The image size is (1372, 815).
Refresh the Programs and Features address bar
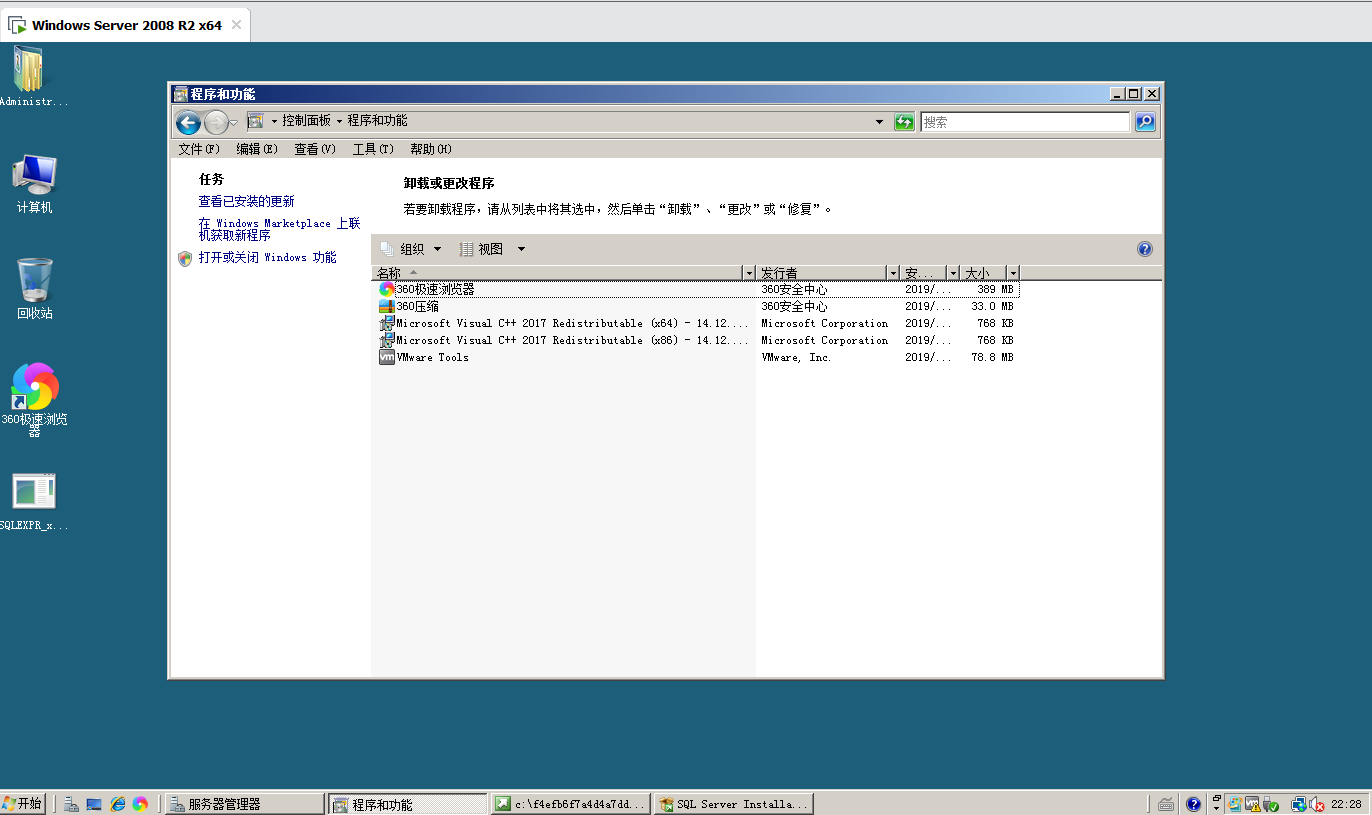[x=904, y=122]
